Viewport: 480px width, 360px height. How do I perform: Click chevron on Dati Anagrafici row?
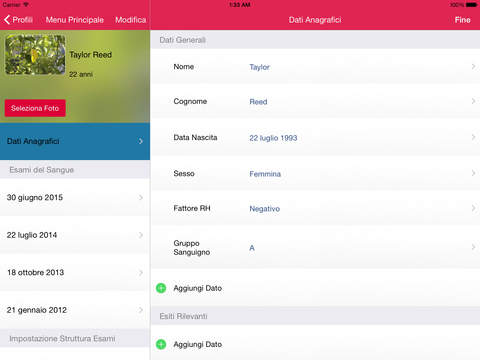coord(141,141)
